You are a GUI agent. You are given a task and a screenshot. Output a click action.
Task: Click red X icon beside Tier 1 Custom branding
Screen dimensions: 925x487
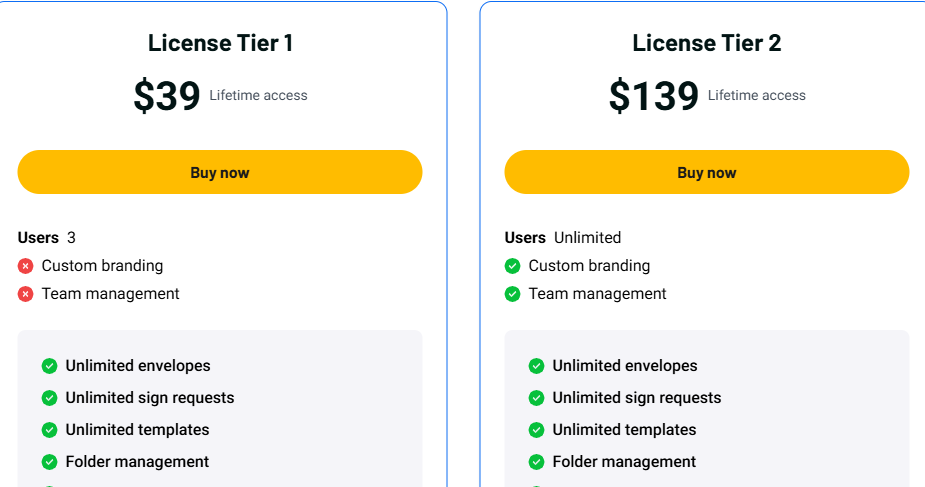pos(26,266)
